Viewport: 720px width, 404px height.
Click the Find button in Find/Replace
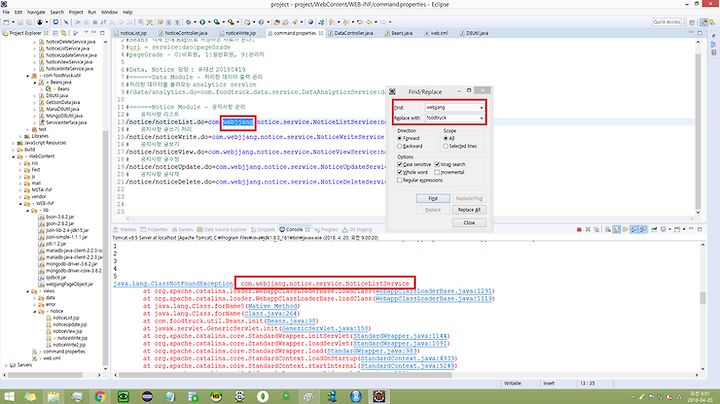(x=433, y=198)
